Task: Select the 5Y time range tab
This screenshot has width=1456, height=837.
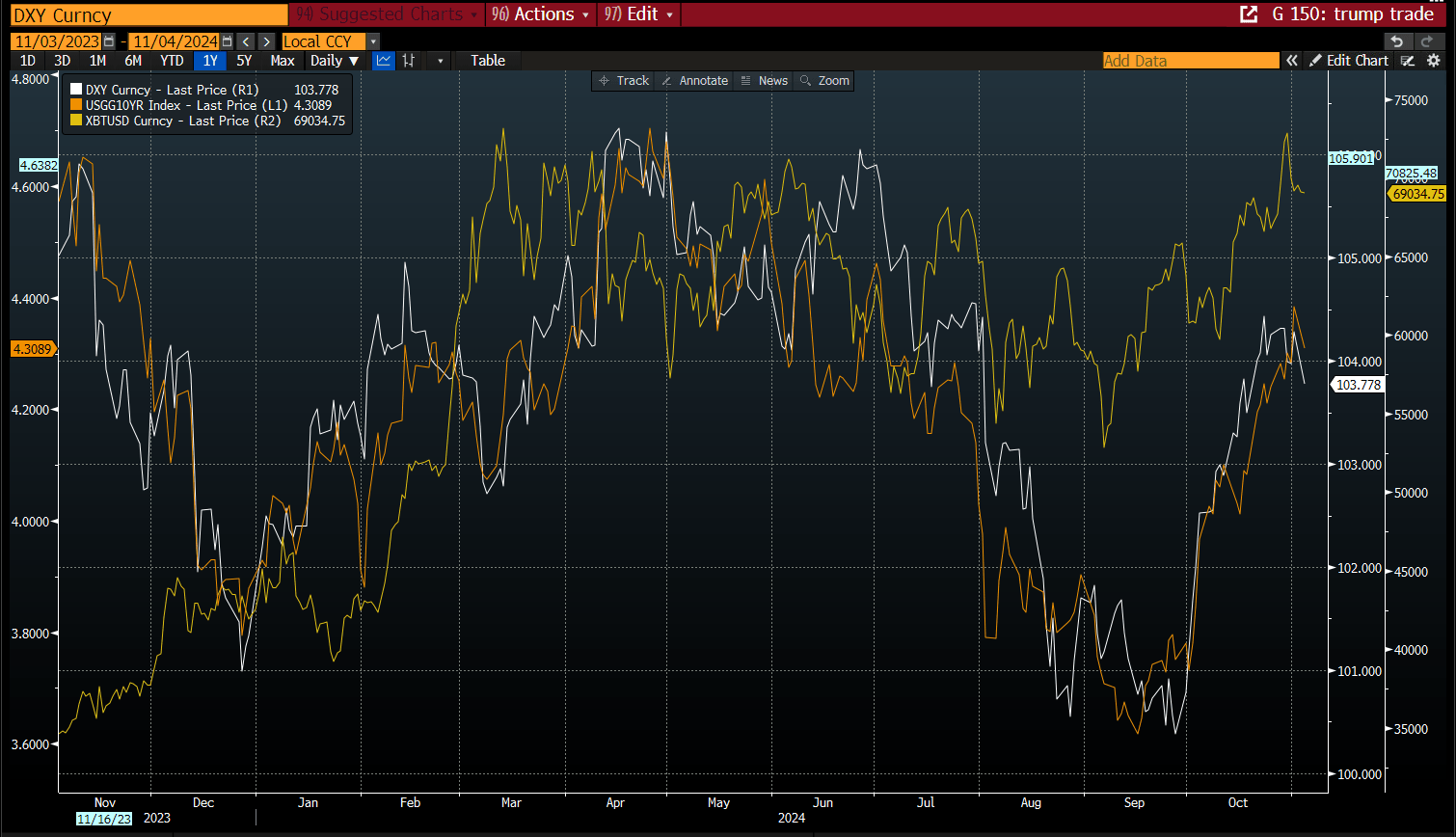Action: pos(244,61)
